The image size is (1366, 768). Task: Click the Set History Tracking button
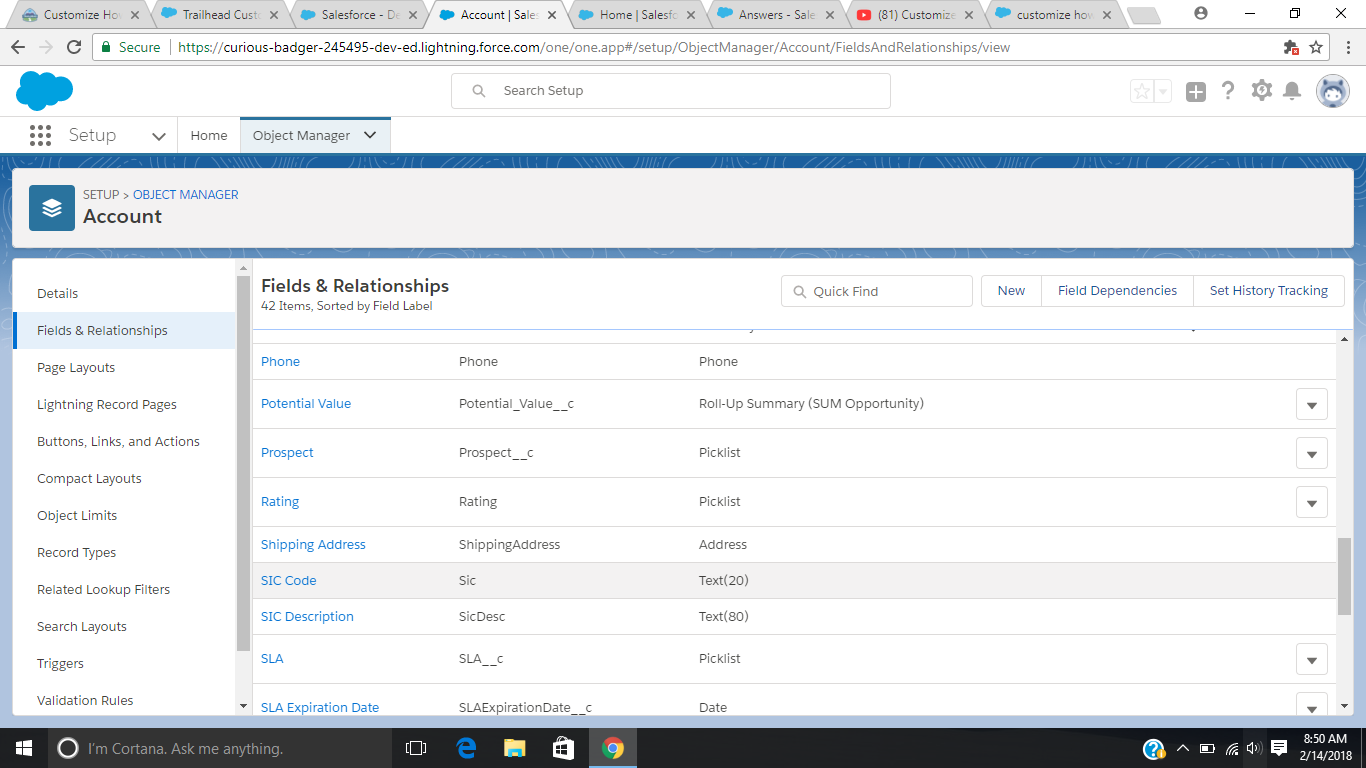[x=1269, y=291]
